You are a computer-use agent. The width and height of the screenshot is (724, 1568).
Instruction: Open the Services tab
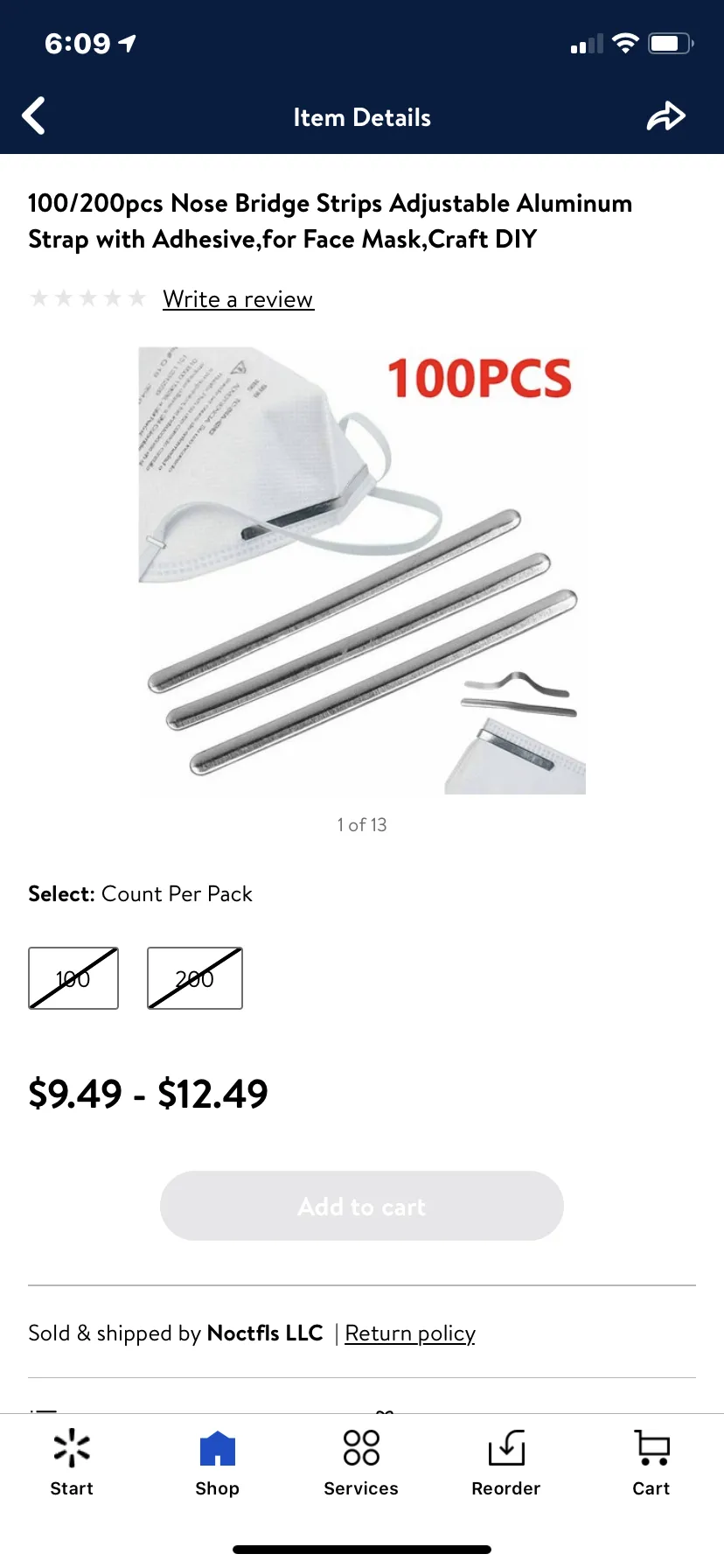(361, 1463)
